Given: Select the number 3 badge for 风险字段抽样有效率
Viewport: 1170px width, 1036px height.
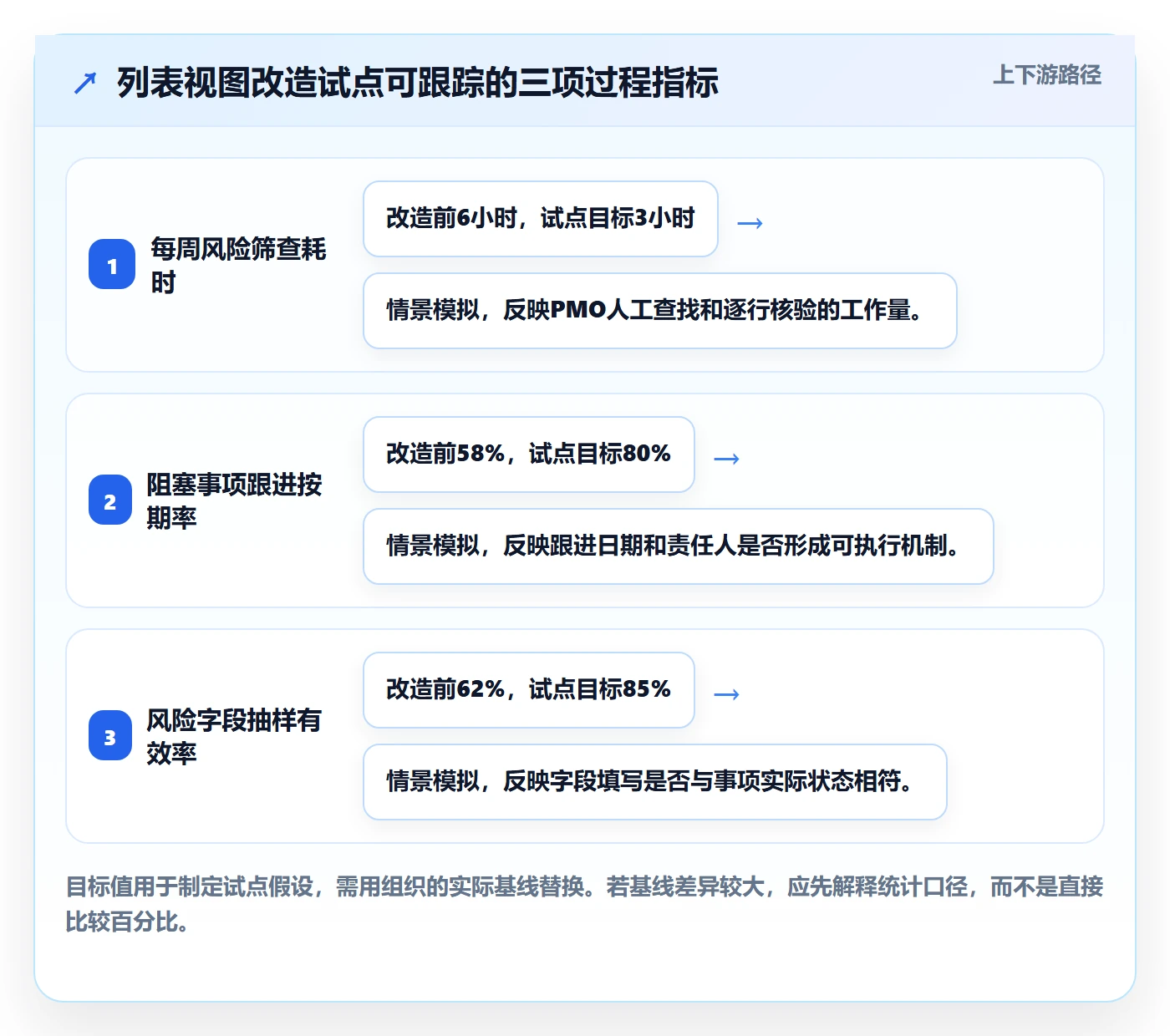Looking at the screenshot, I should pyautogui.click(x=110, y=736).
